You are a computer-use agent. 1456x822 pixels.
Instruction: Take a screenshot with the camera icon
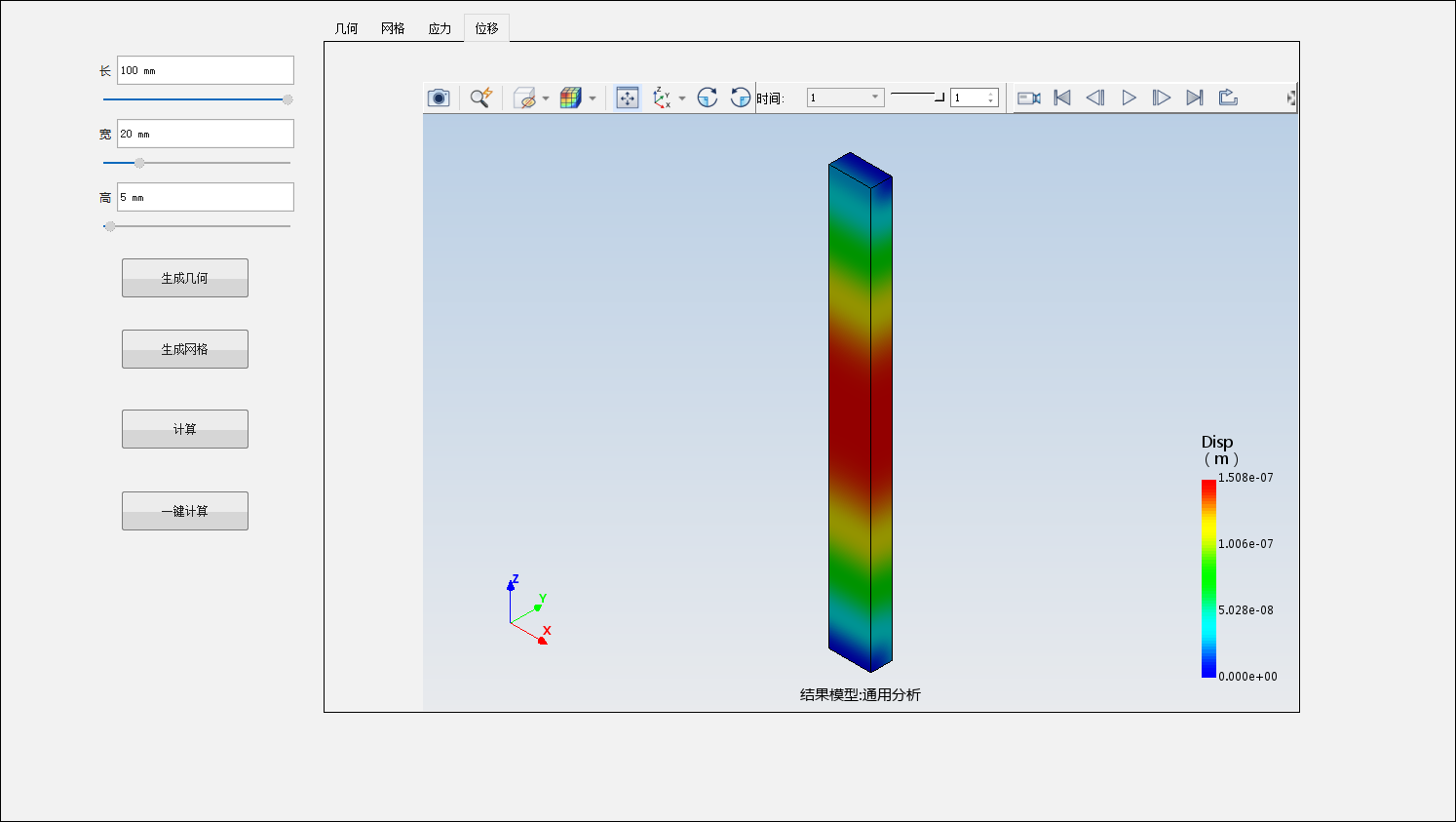(x=439, y=98)
